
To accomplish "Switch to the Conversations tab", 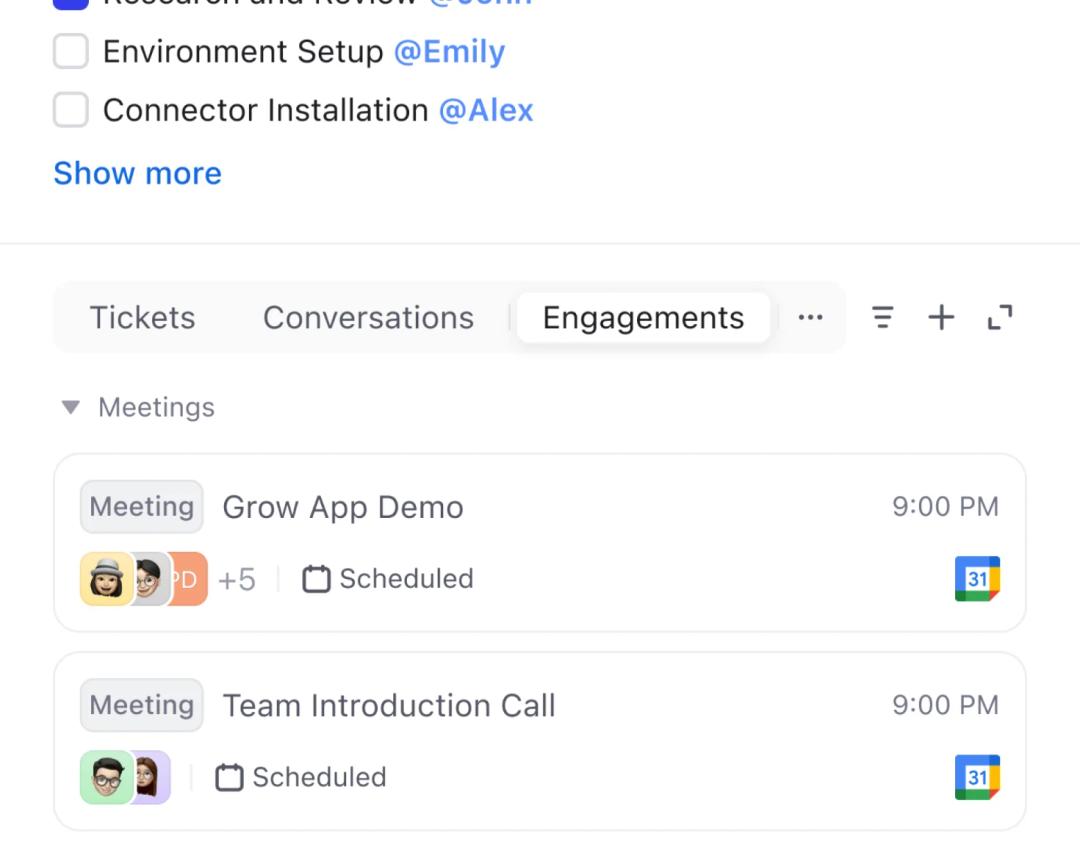I will point(368,318).
